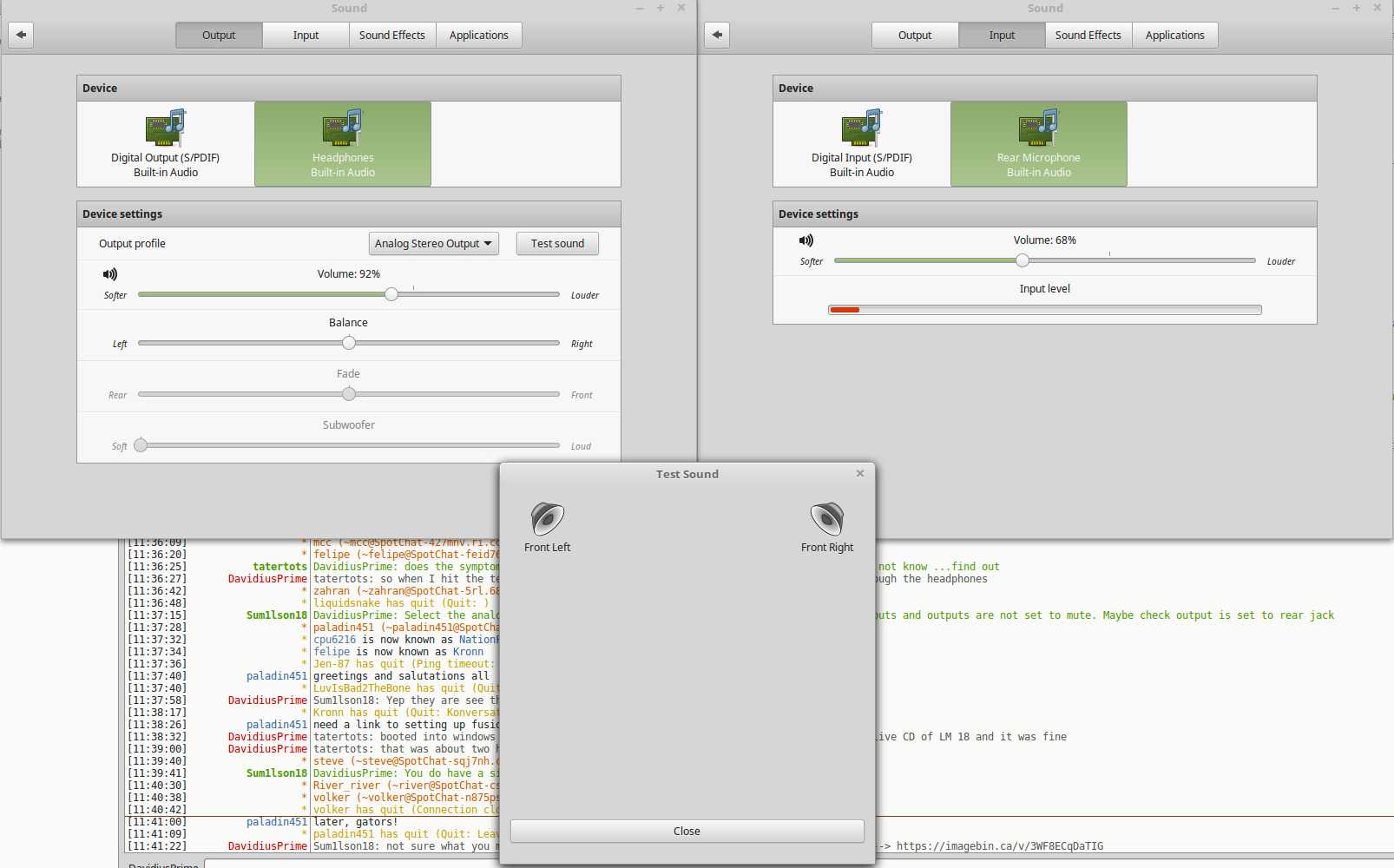Click 'later, gators!' chat message
The width and height of the screenshot is (1394, 868).
(356, 822)
